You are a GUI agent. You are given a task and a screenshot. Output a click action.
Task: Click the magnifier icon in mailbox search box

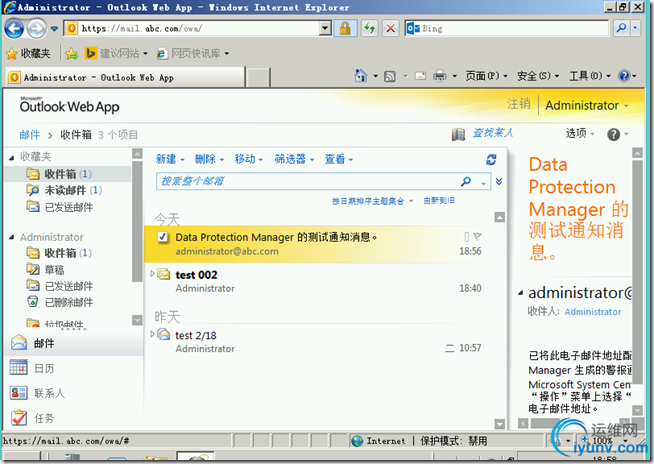click(466, 181)
